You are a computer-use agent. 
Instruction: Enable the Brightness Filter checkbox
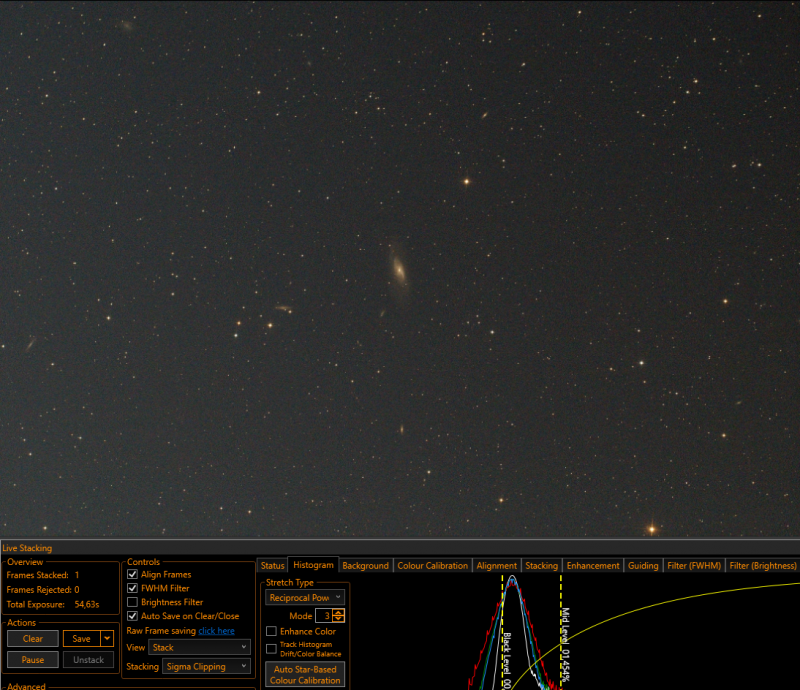point(132,602)
